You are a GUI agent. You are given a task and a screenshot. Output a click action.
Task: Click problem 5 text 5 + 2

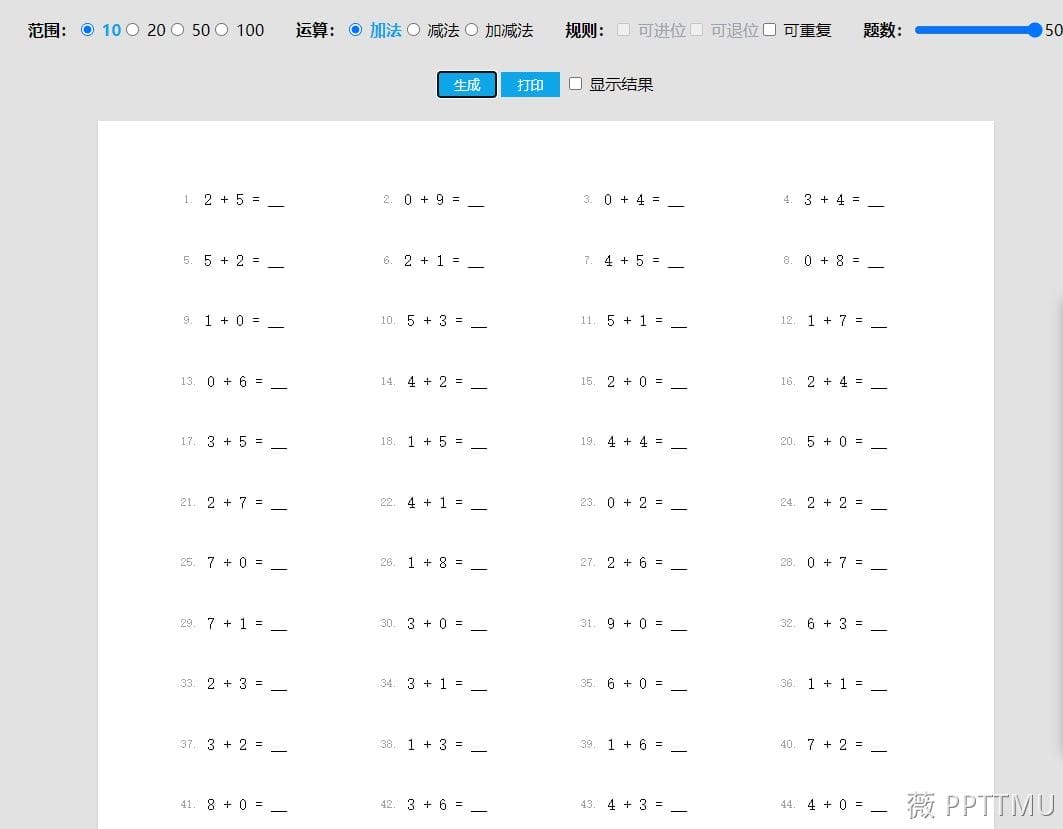tap(224, 261)
